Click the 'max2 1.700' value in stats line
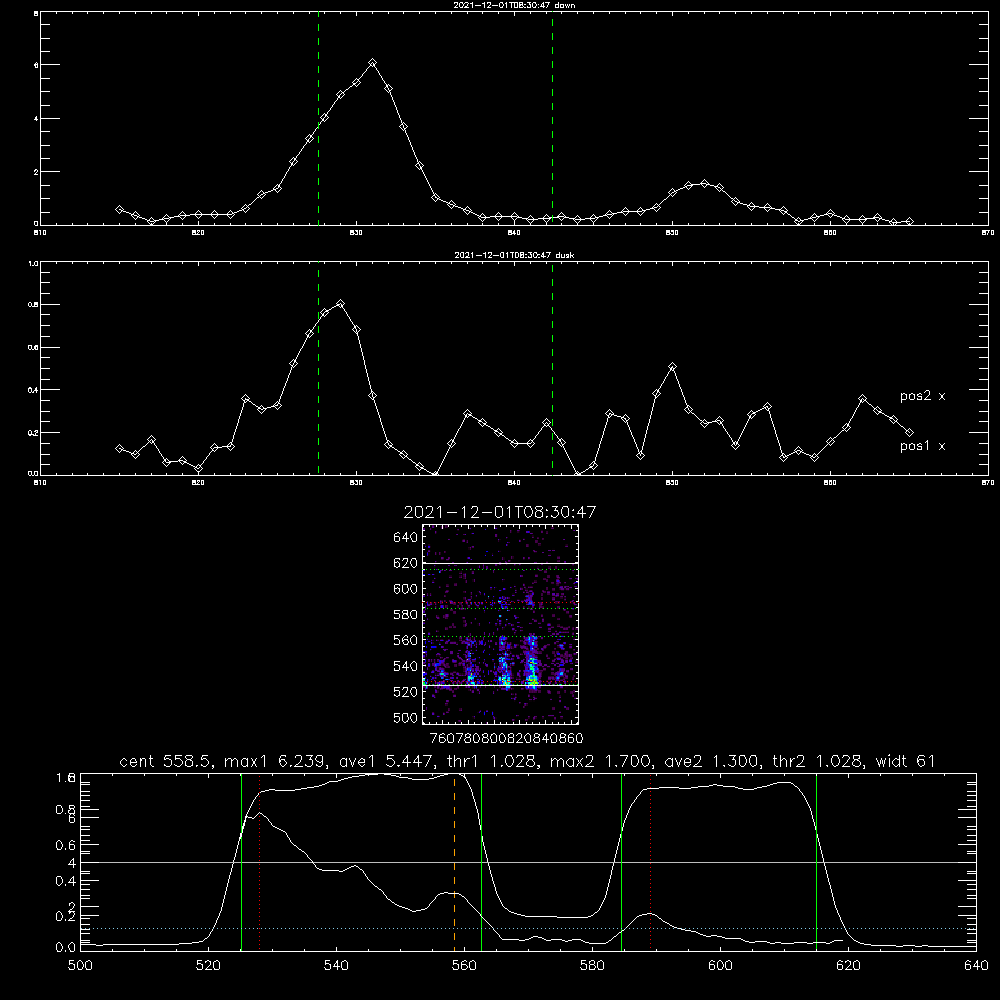The width and height of the screenshot is (1000, 1000). point(600,761)
